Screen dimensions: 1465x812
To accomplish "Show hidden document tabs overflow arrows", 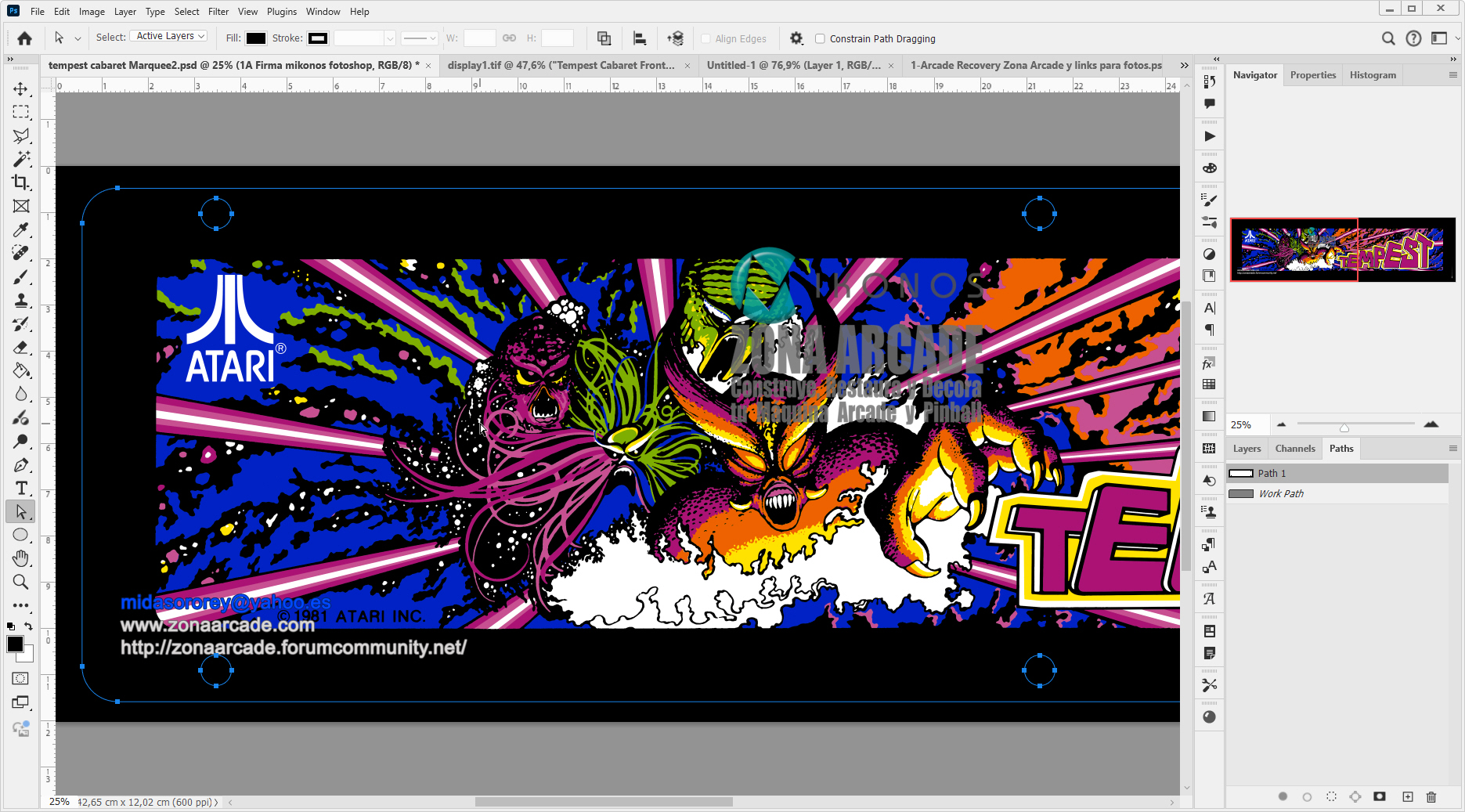I will (x=1185, y=65).
